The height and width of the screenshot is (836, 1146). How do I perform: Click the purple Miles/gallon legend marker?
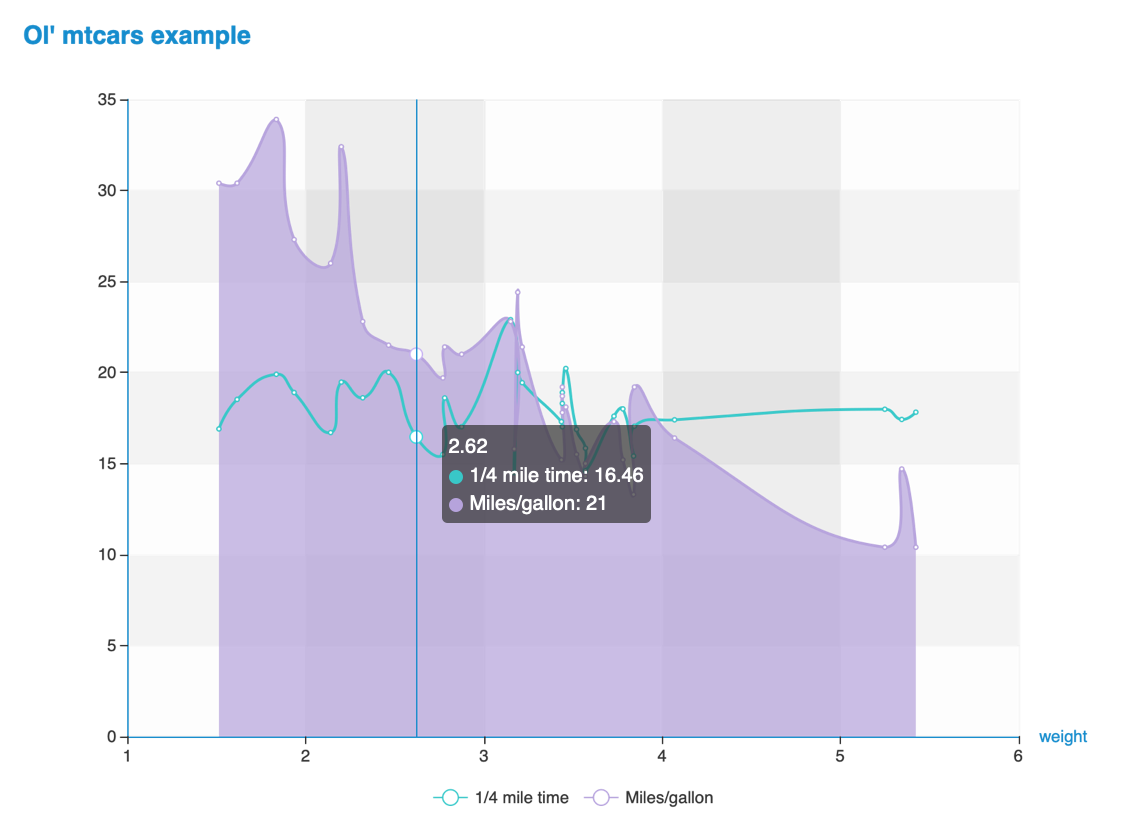pos(602,797)
